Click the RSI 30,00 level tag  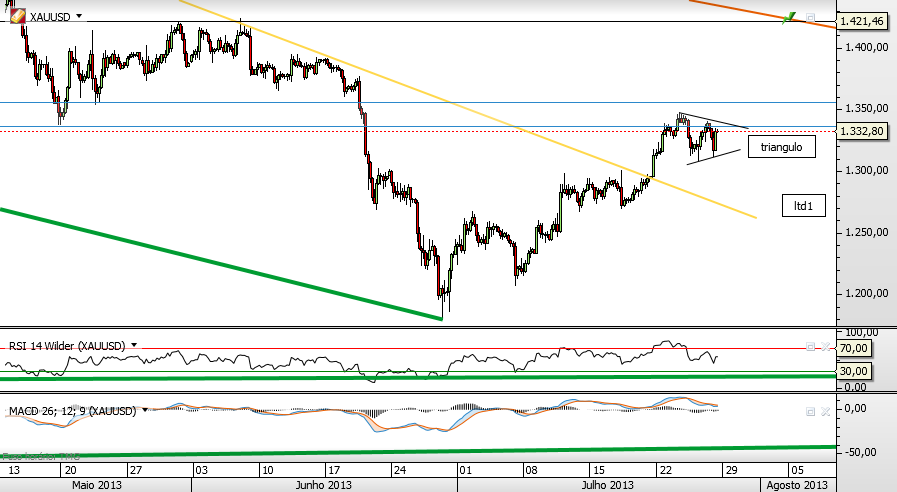[854, 371]
